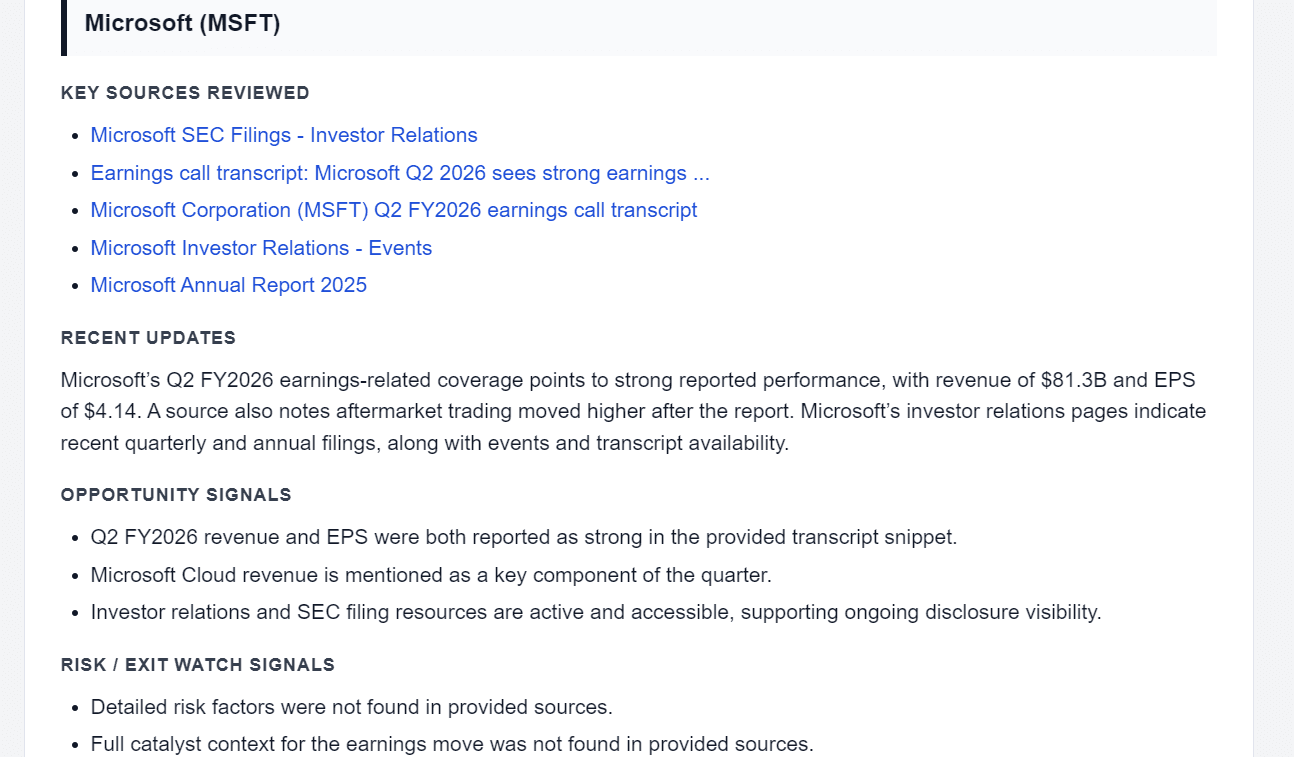Click the Microsoft Cloud revenue bullet item
Image resolution: width=1294 pixels, height=757 pixels.
[431, 575]
